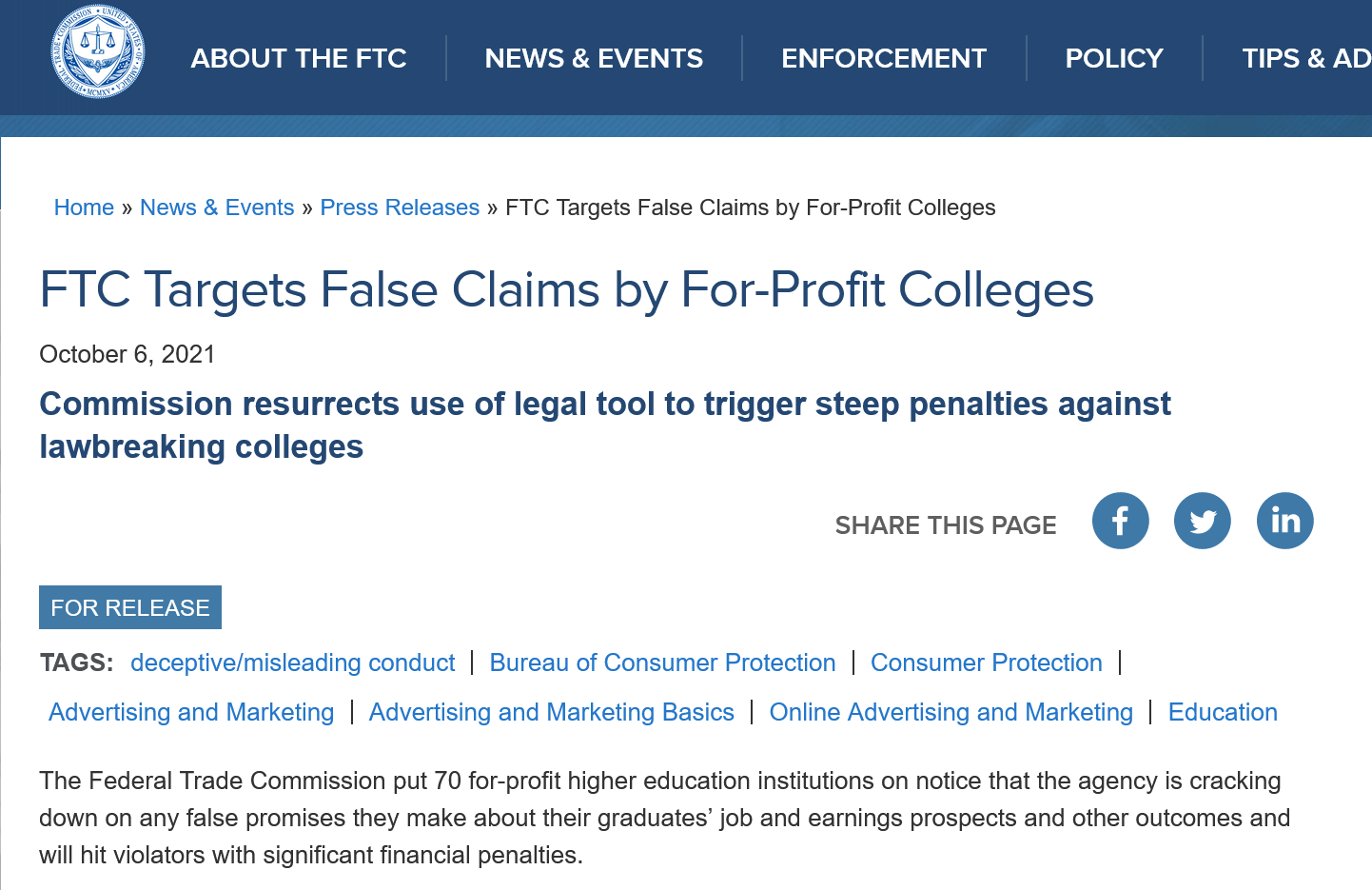Share this page on Twitter
The image size is (1372, 890).
click(1202, 521)
